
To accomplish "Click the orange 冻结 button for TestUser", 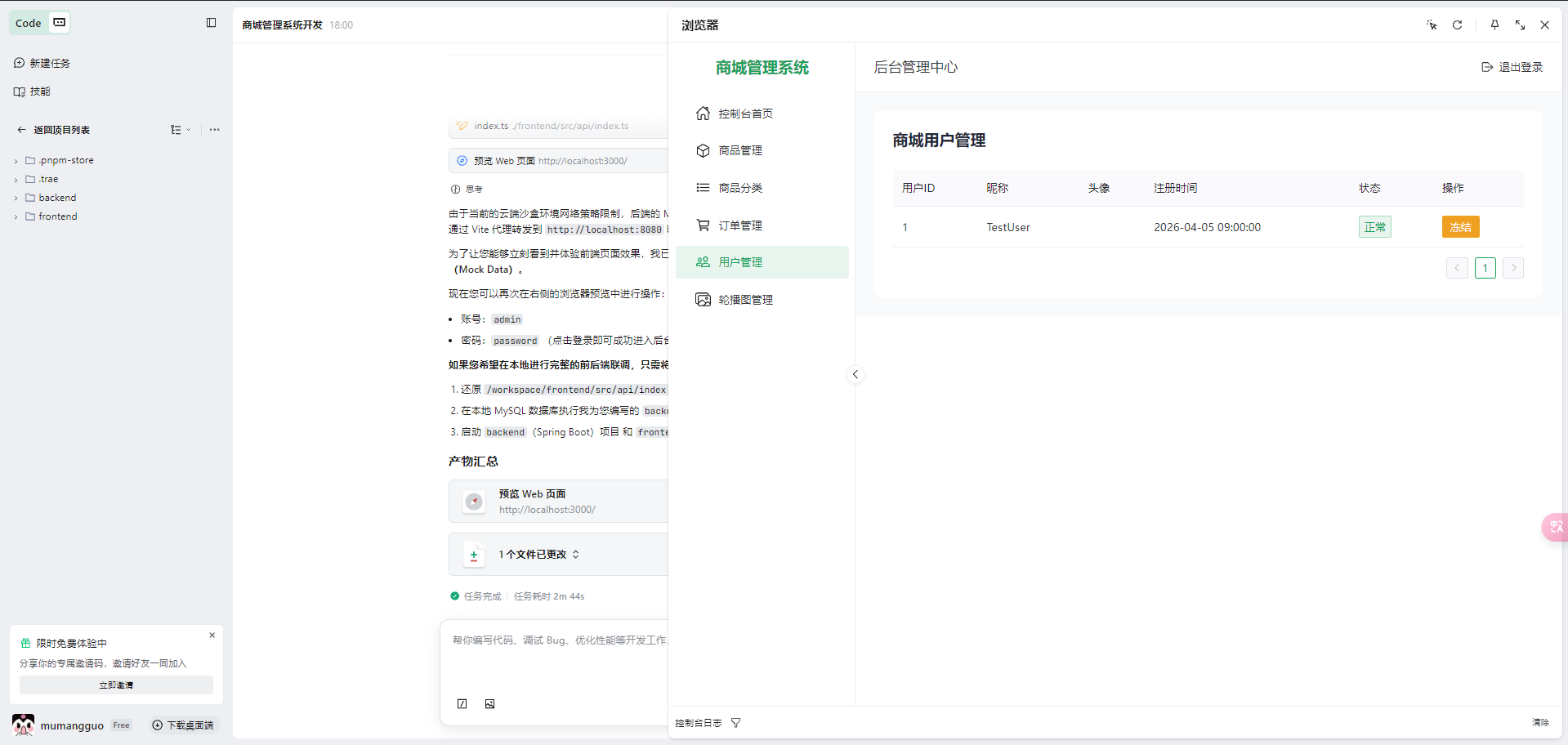I will 1459,227.
